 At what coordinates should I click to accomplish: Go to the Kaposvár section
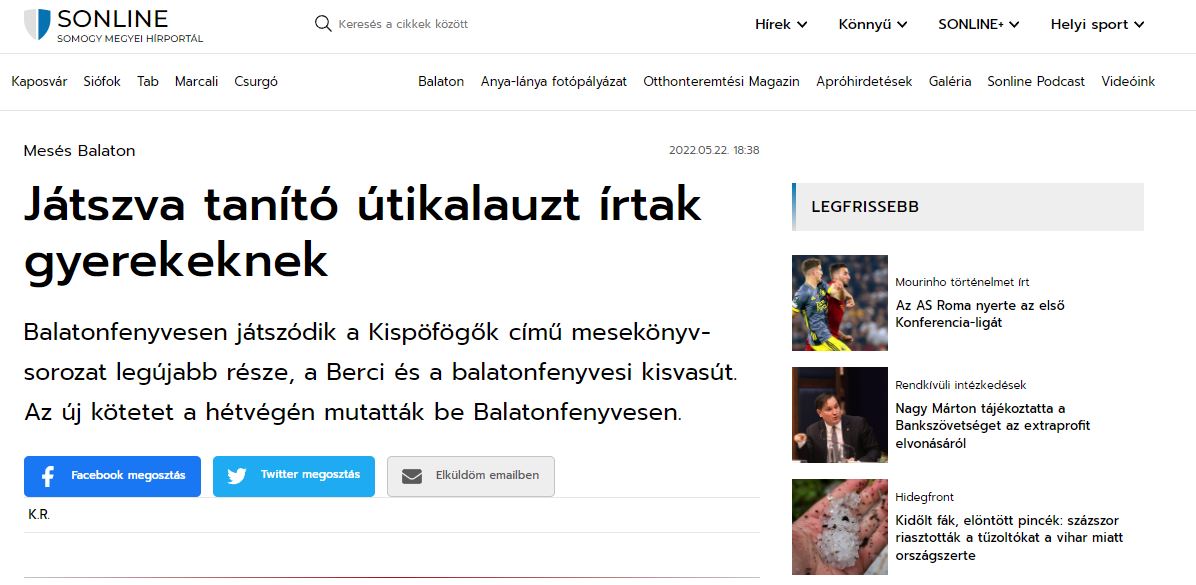40,82
